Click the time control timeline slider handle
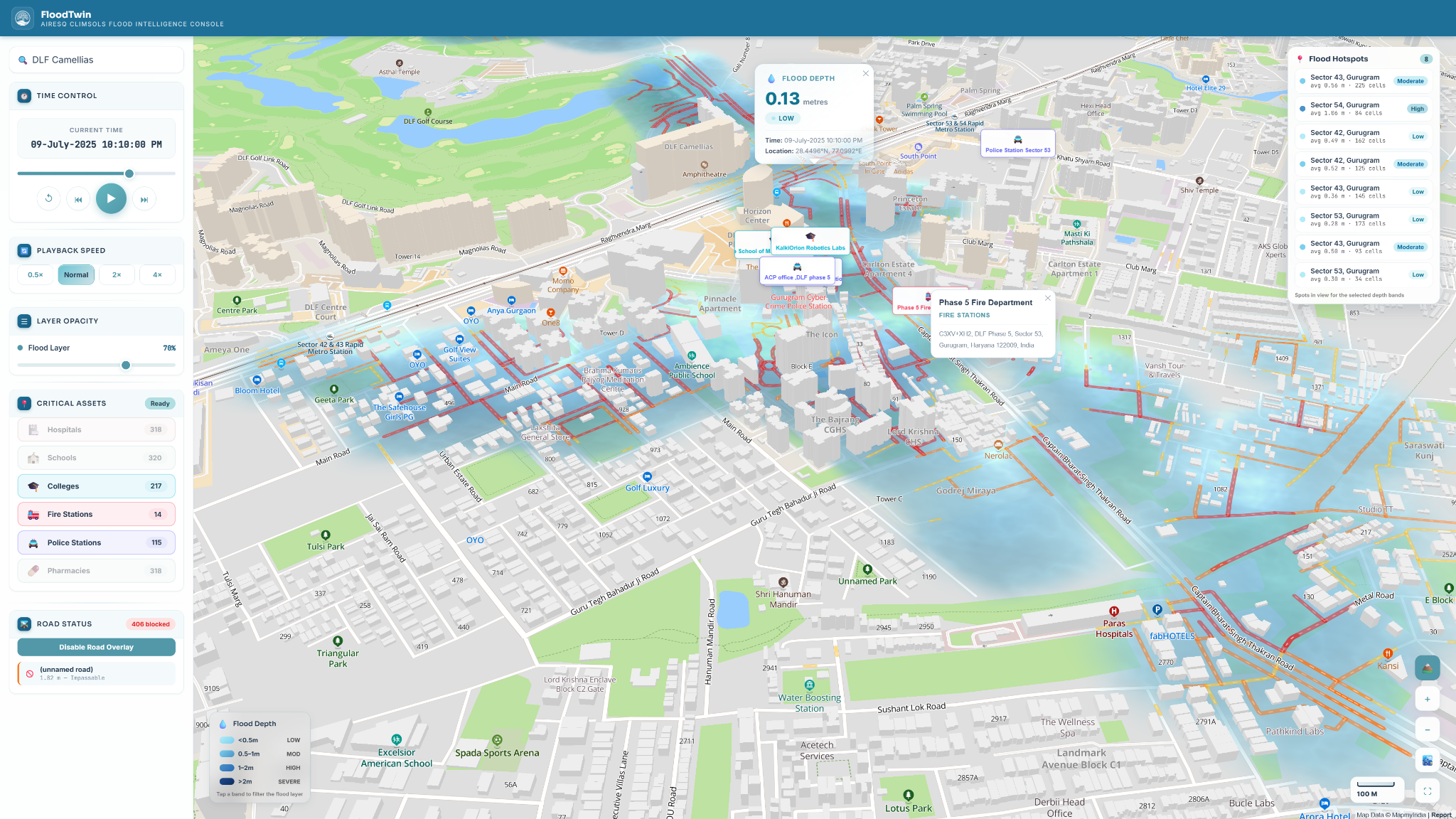 [129, 173]
